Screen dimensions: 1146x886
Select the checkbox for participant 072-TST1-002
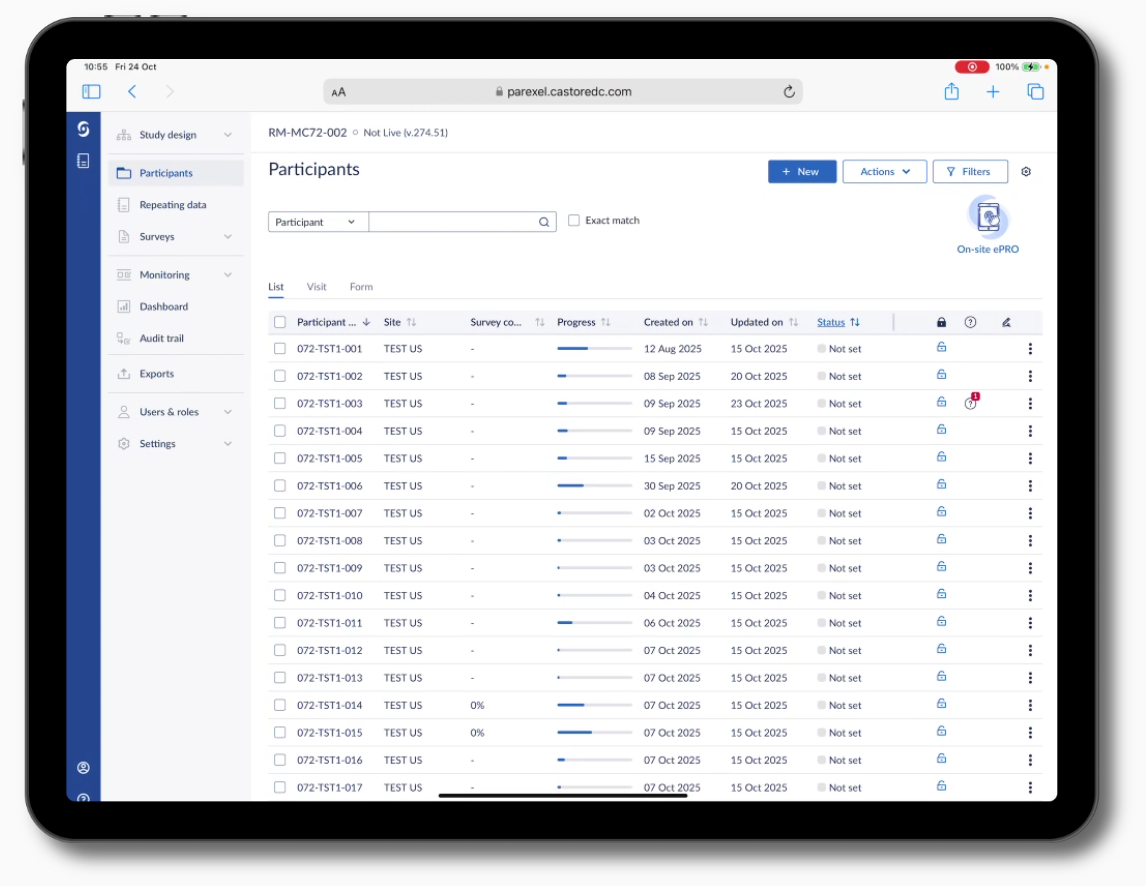click(x=280, y=376)
